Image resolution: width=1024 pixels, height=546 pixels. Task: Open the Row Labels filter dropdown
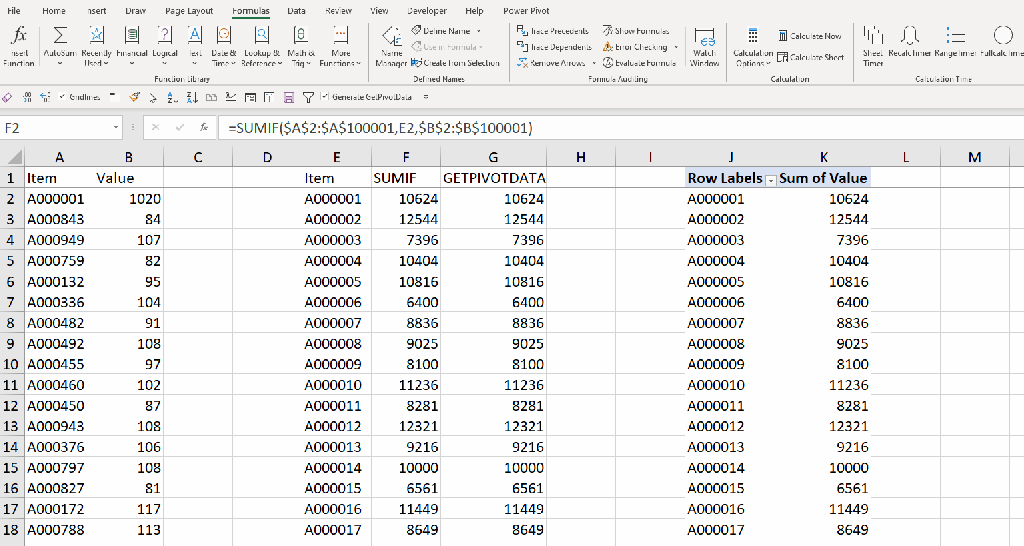pyautogui.click(x=770, y=179)
